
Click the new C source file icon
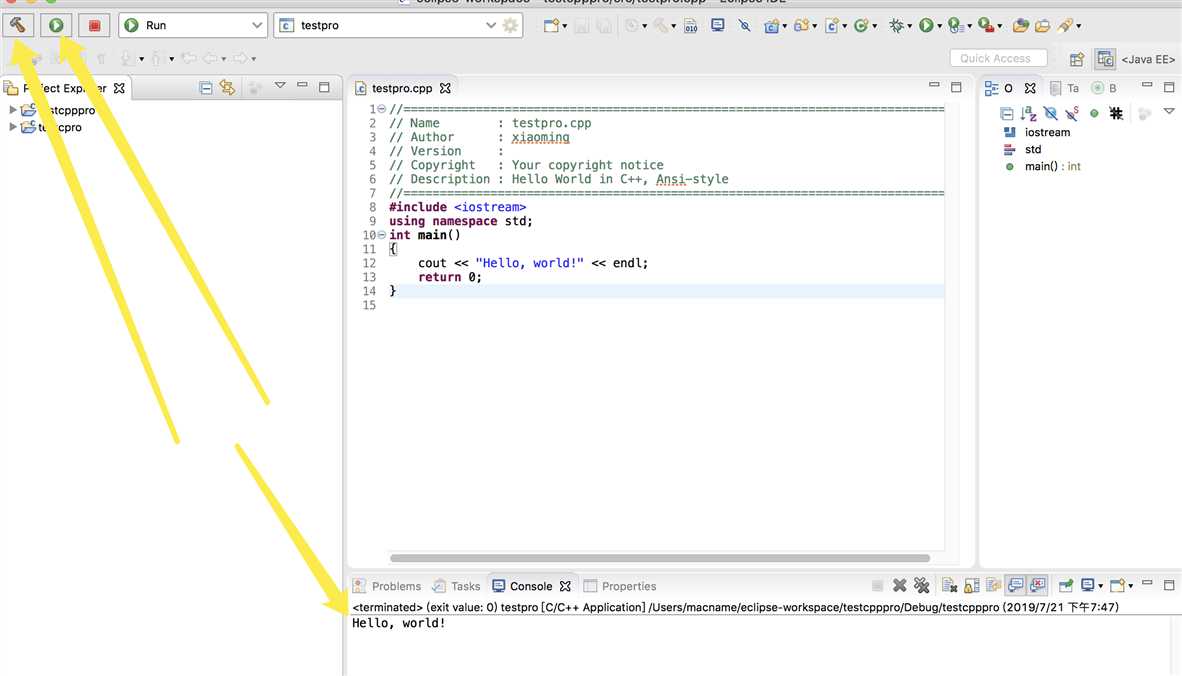click(x=831, y=26)
